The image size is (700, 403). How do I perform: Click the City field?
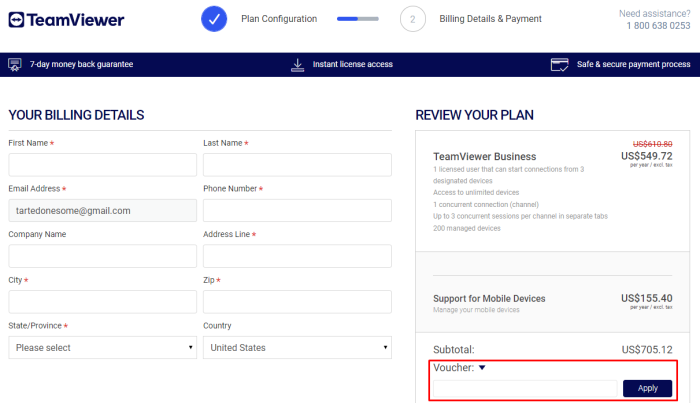click(x=102, y=302)
